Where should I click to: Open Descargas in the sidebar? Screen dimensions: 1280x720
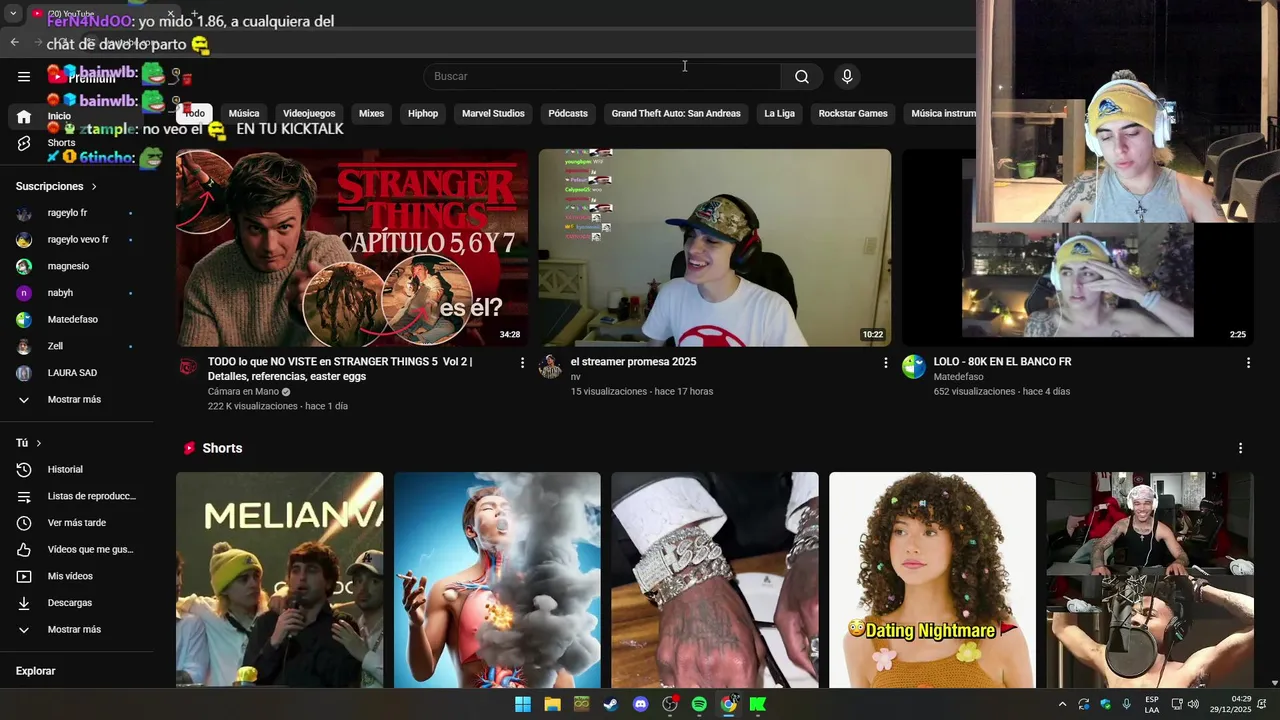77,603
